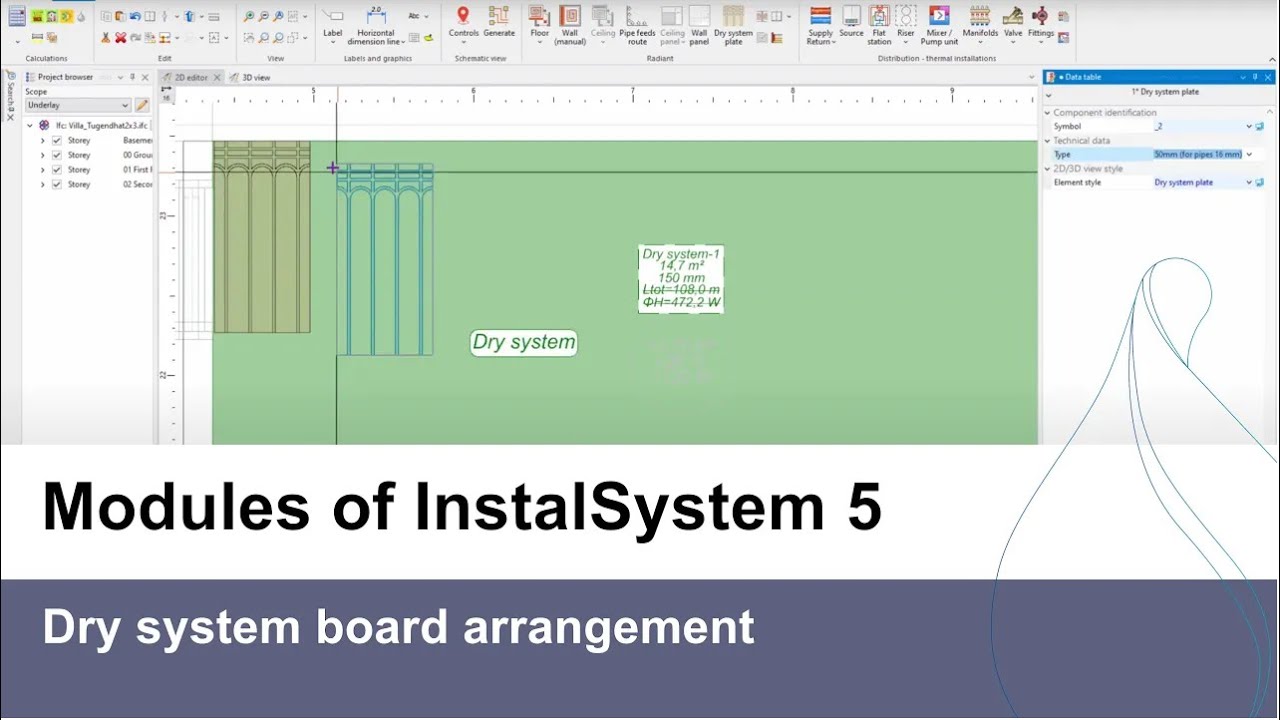
Task: Click the red X delete icon
Action: click(x=120, y=38)
